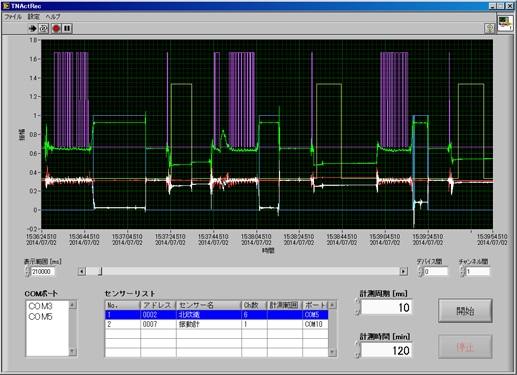Click the VI icon in top-right corner
The image size is (517, 375).
click(505, 23)
